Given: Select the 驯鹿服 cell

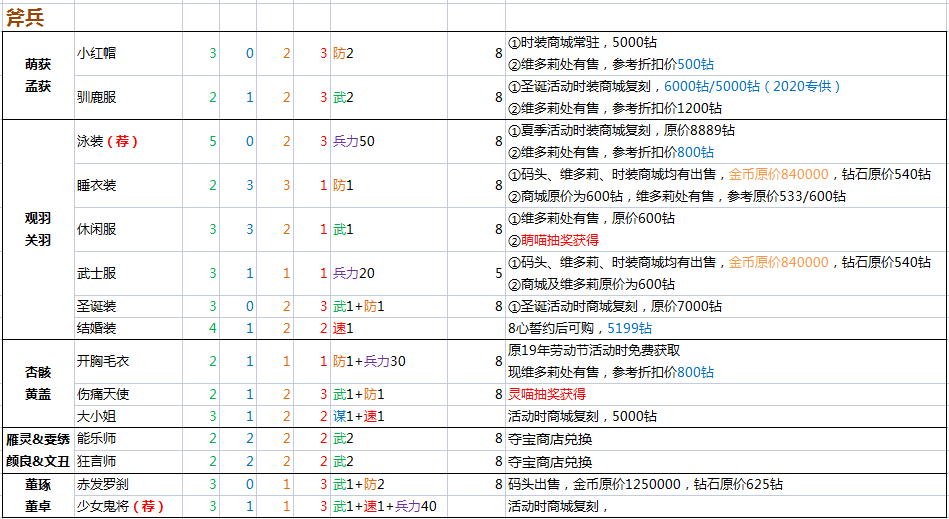Looking at the screenshot, I should click(x=128, y=97).
